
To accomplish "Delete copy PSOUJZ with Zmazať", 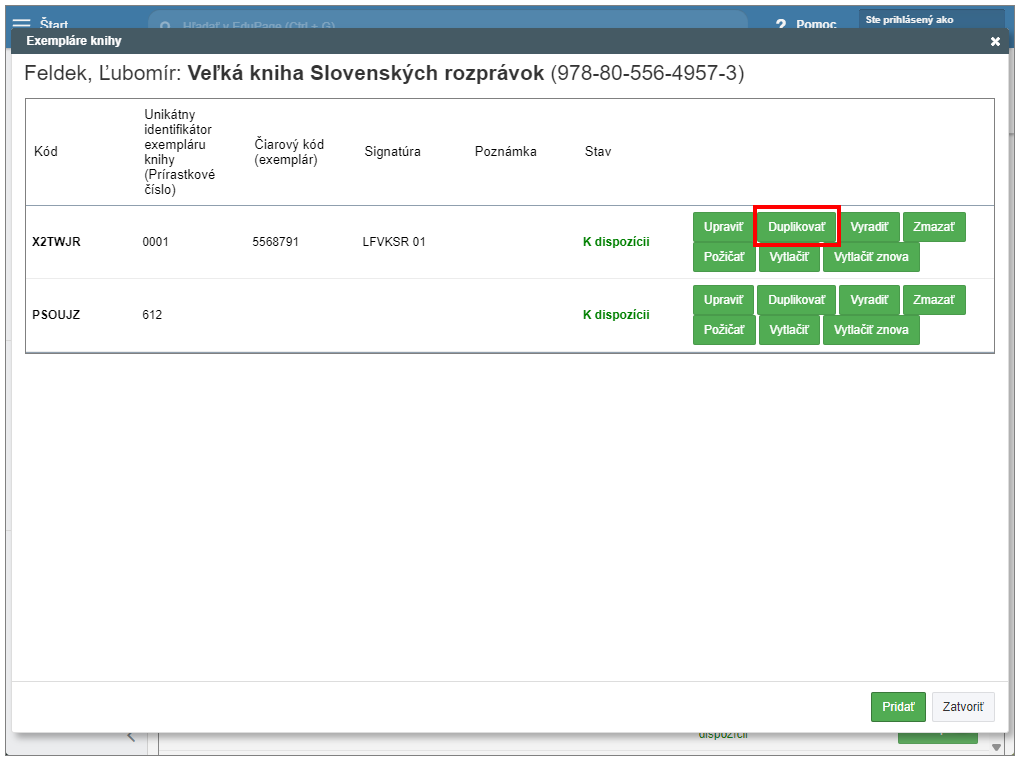I will [934, 300].
